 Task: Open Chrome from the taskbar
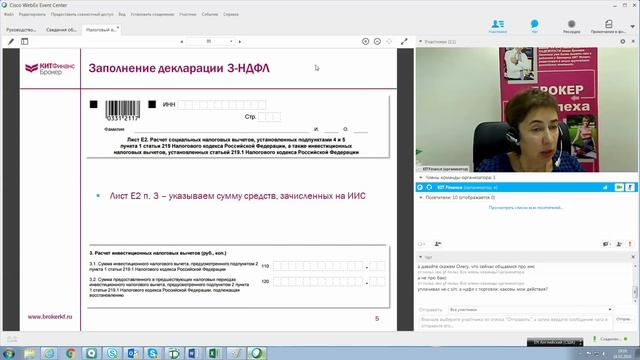point(71,353)
